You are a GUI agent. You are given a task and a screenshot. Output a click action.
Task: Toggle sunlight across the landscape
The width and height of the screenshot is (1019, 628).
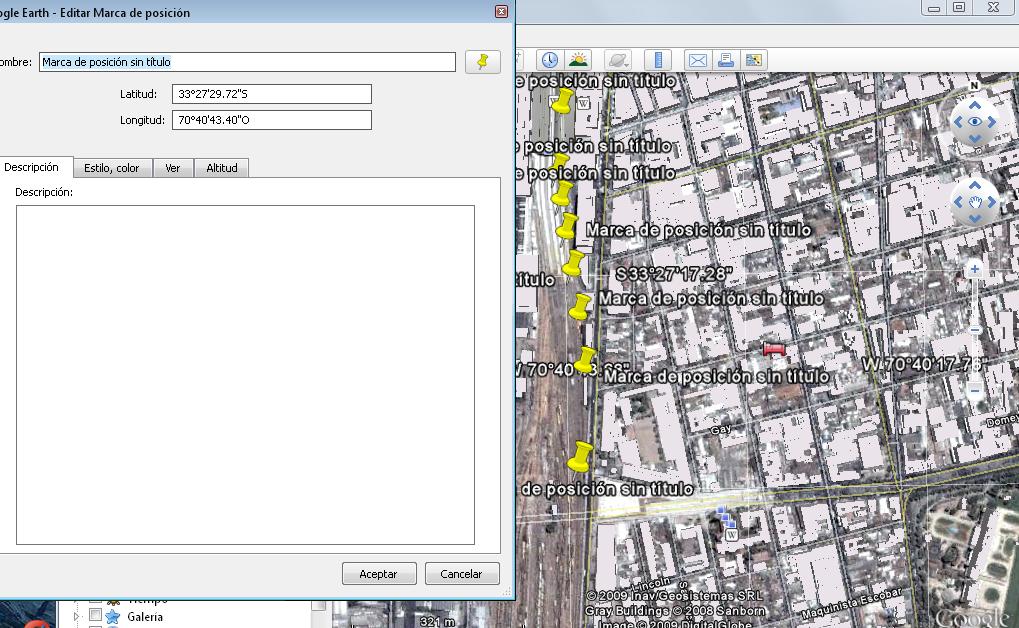point(578,60)
